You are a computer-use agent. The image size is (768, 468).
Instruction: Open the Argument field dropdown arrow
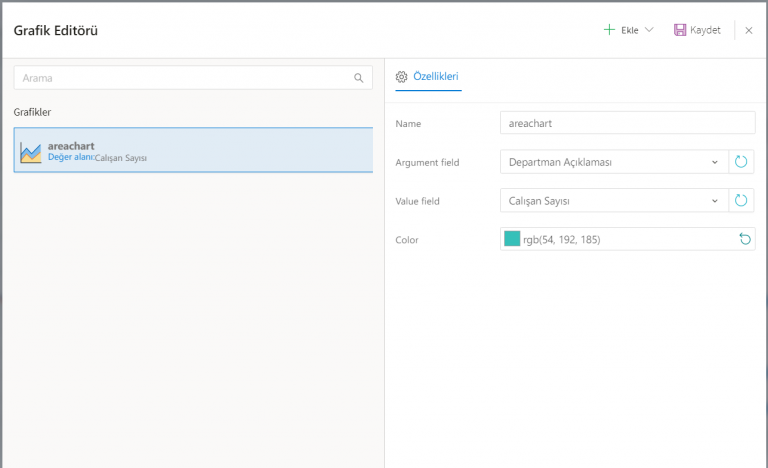point(714,162)
